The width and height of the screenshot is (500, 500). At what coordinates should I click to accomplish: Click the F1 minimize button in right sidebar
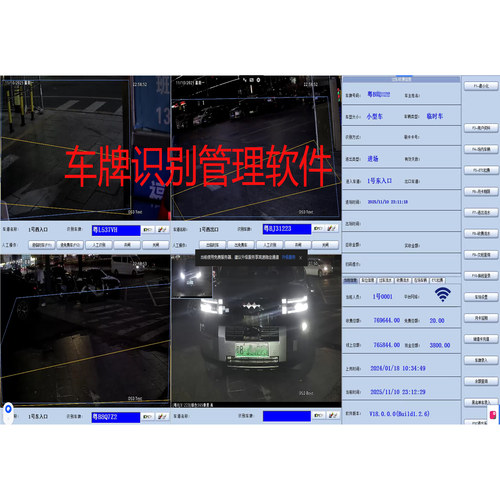(x=481, y=86)
